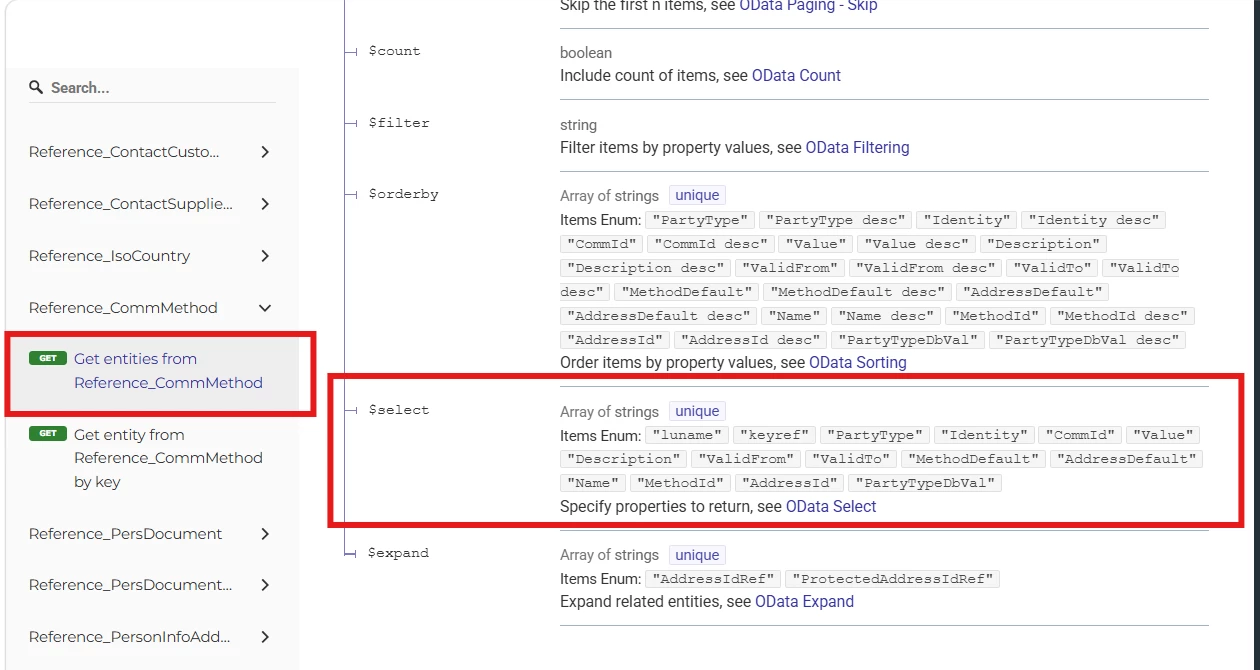Click the $filter parameter name
This screenshot has height=670, width=1260.
tap(399, 123)
